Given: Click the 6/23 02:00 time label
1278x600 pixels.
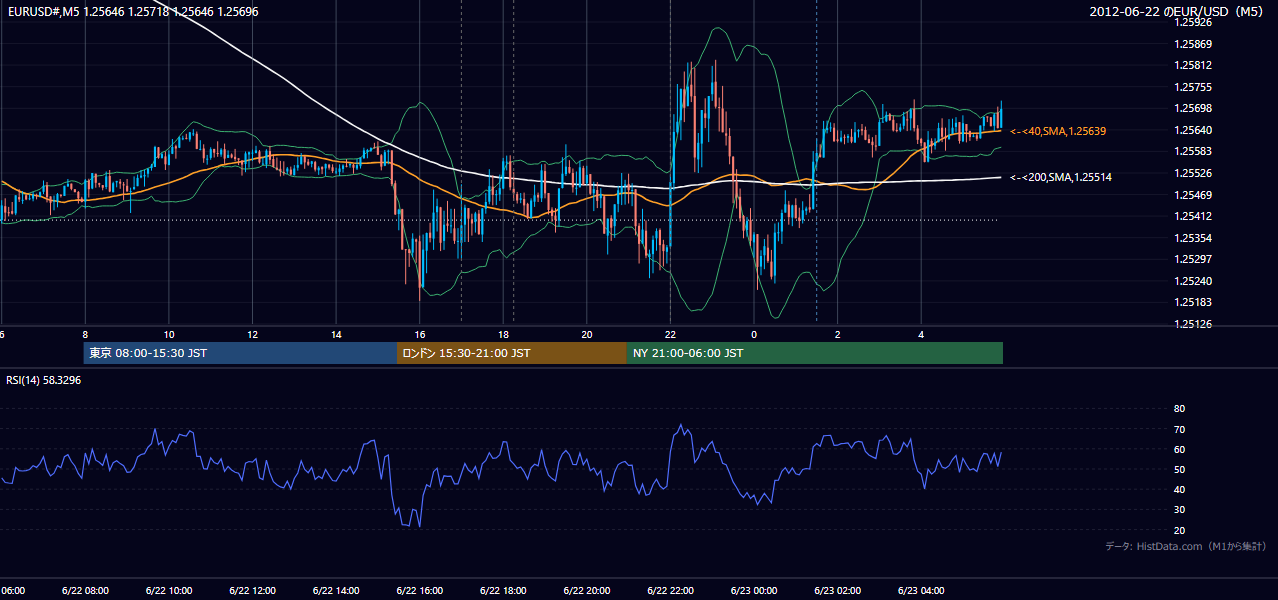Looking at the screenshot, I should (837, 590).
